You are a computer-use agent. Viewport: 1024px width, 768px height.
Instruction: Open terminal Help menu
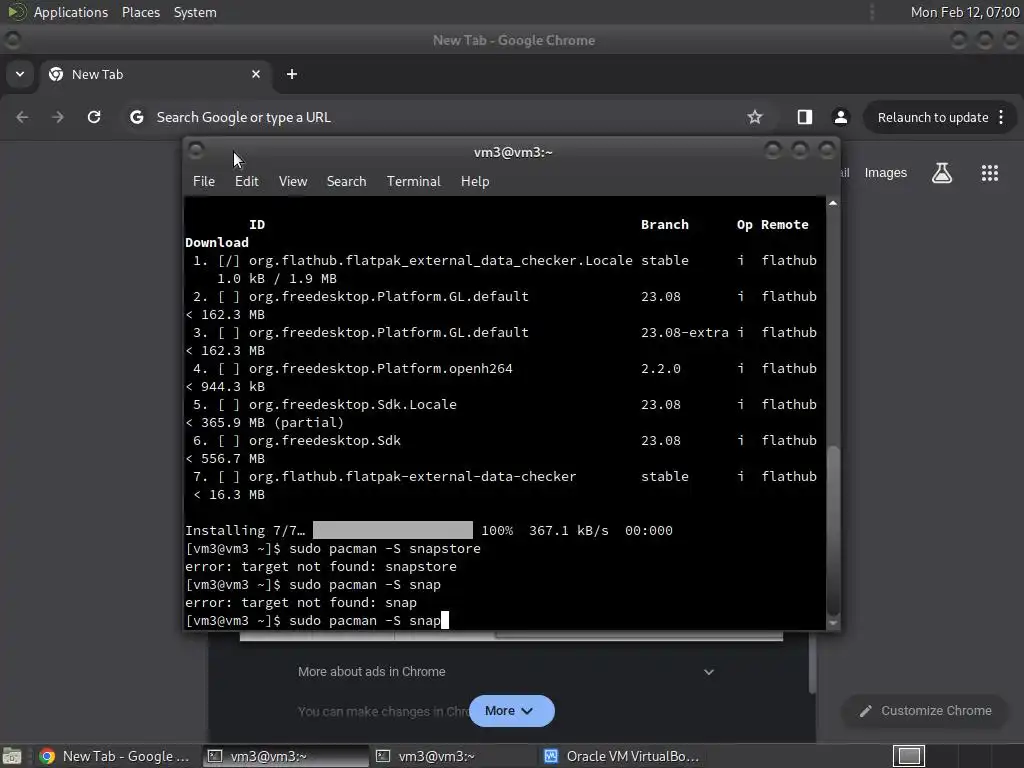[475, 182]
